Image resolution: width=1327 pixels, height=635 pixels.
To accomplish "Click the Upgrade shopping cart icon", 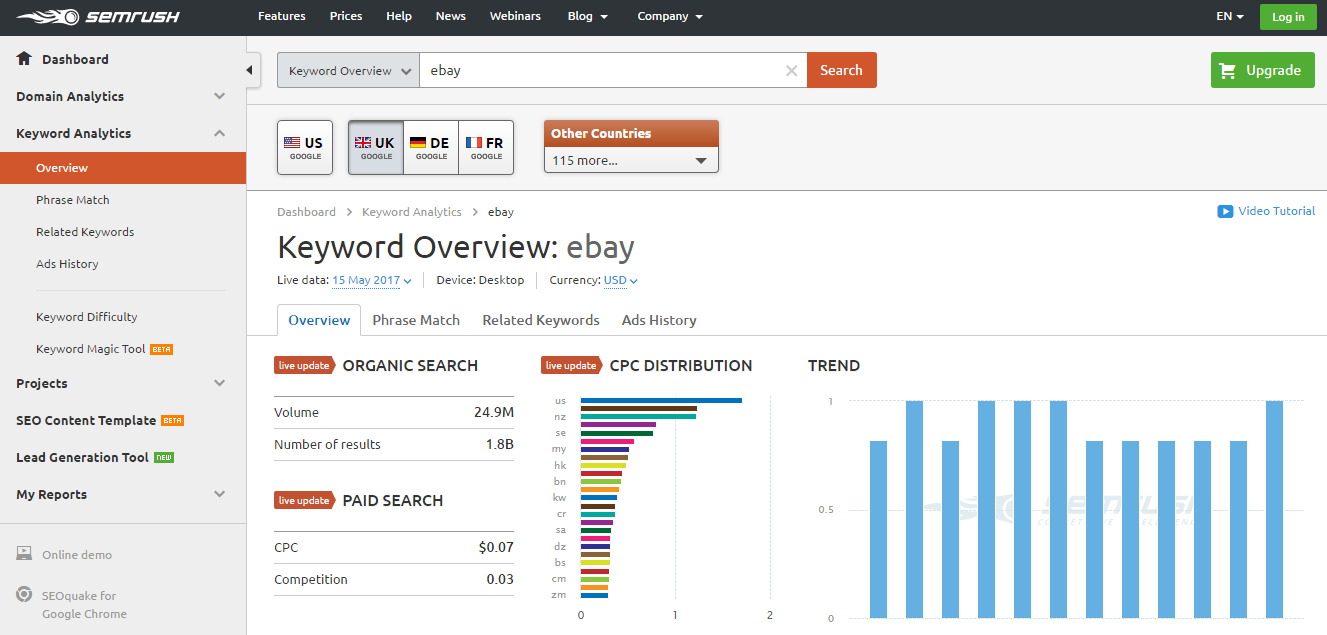I will (x=1227, y=70).
